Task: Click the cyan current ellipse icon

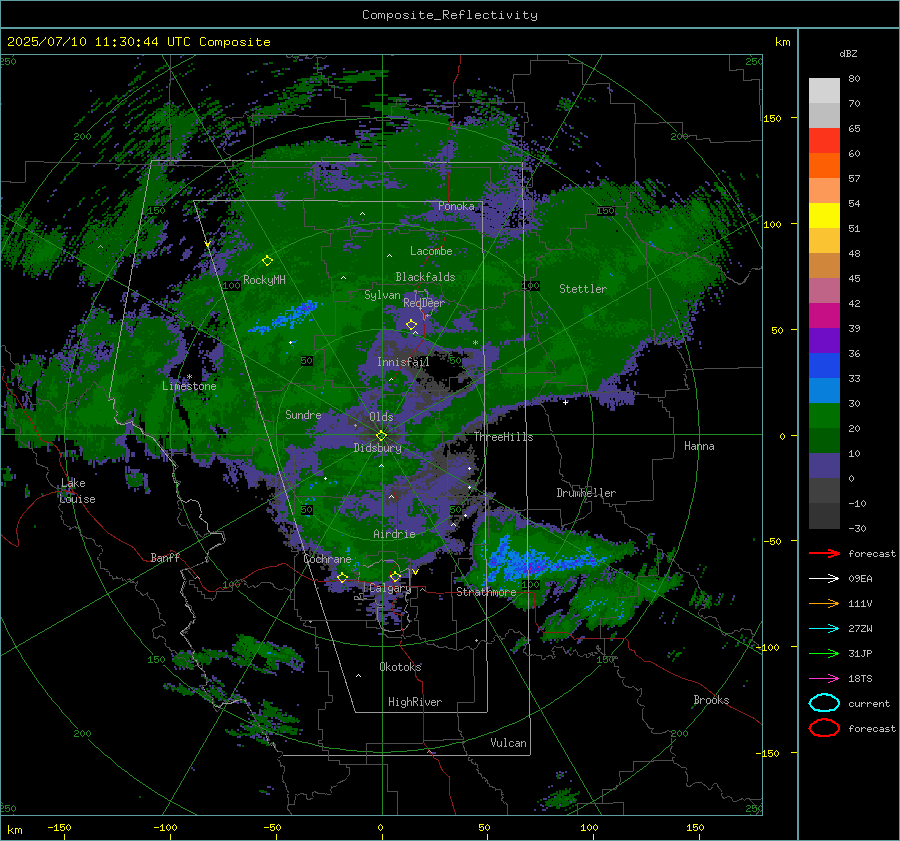Action: click(824, 703)
